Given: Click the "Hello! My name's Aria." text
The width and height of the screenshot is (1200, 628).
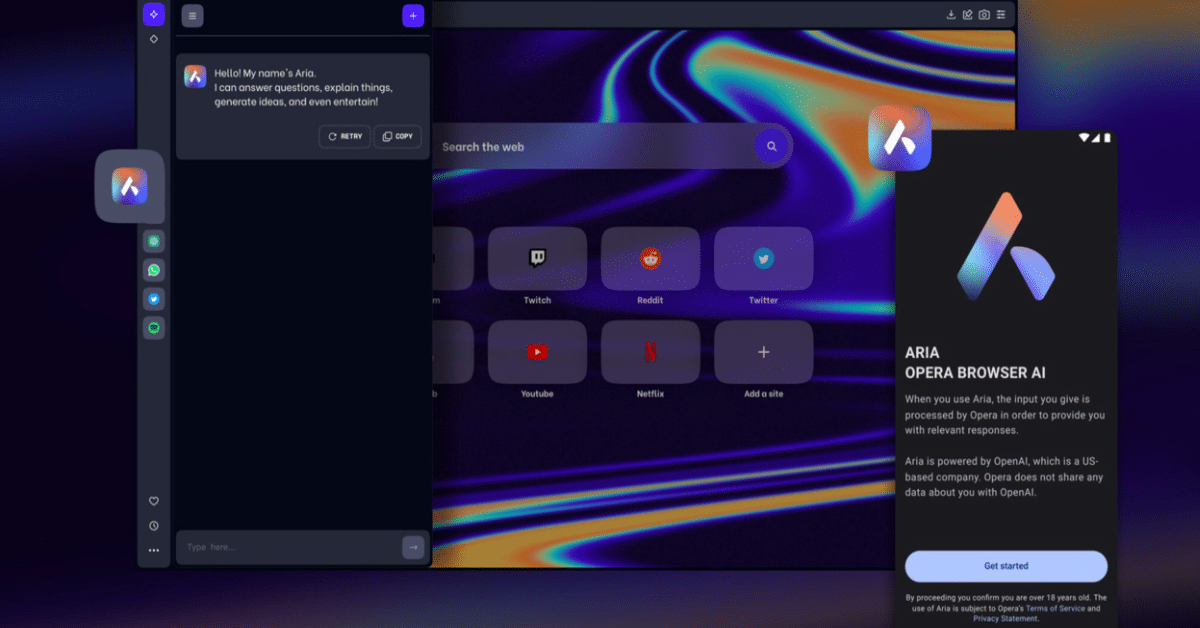Looking at the screenshot, I should [x=265, y=73].
